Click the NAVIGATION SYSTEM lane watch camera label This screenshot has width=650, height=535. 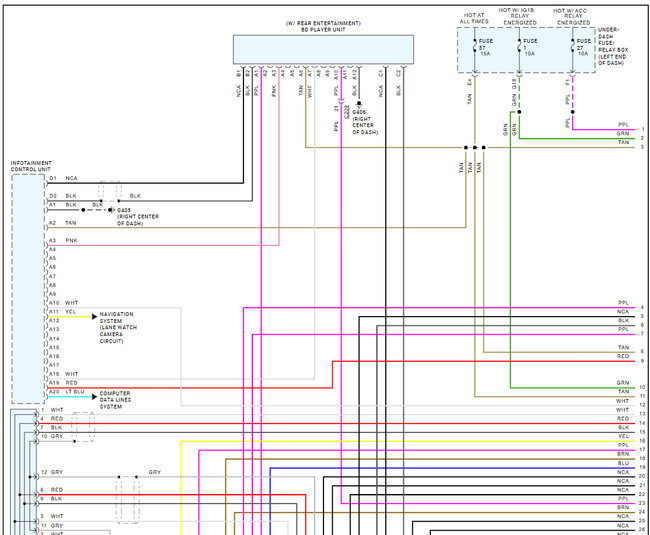[x=118, y=327]
